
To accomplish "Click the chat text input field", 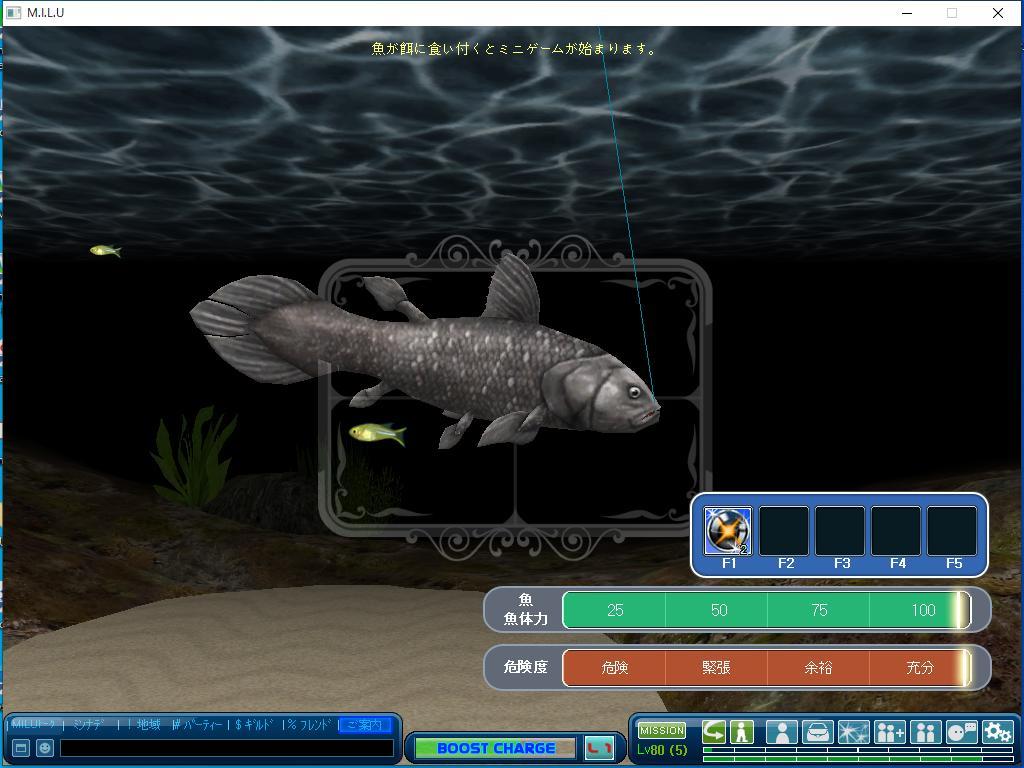I will [x=226, y=748].
